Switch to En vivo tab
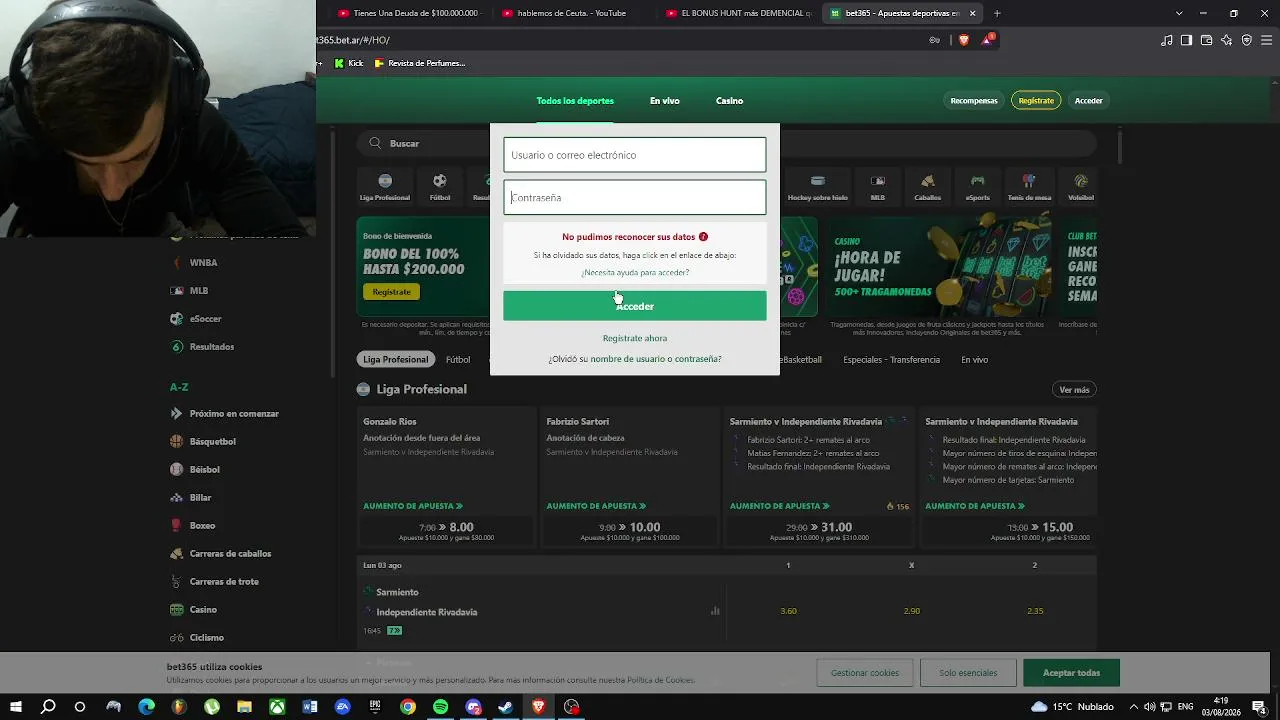This screenshot has width=1280, height=720. tap(665, 101)
